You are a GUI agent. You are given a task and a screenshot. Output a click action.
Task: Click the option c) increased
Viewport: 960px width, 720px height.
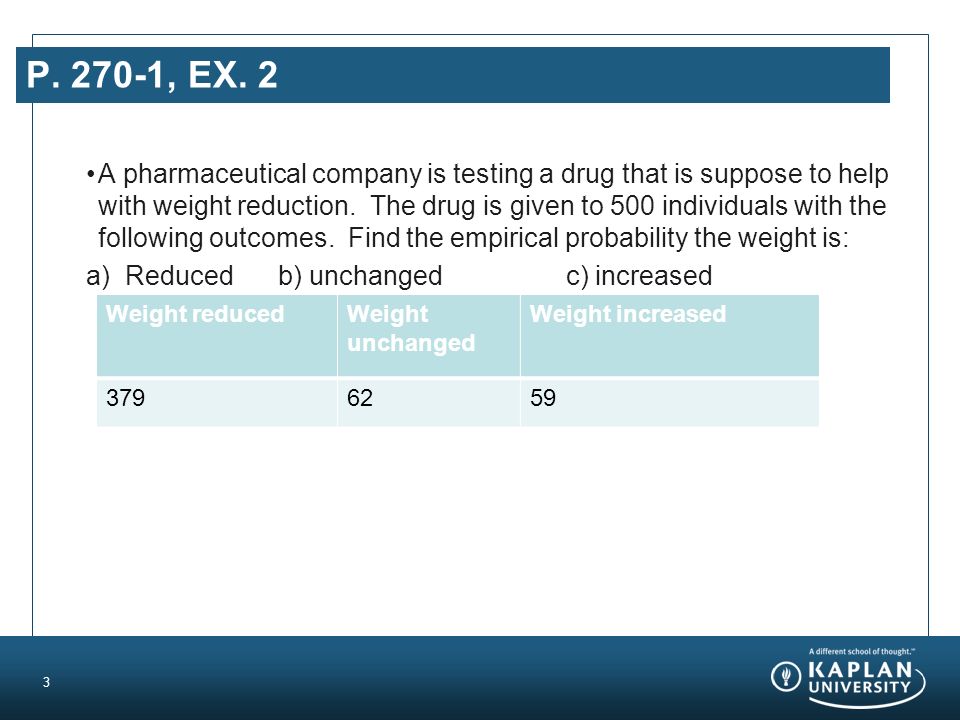[639, 276]
